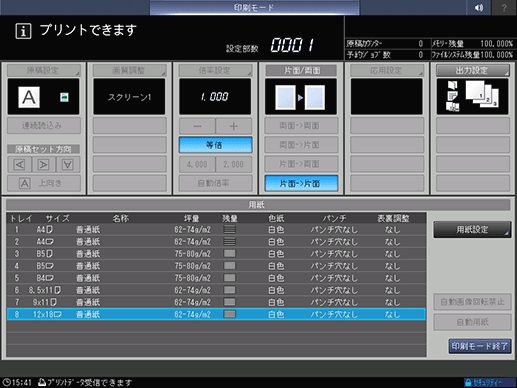Click tray 3 remaining amount indicator

[230, 254]
